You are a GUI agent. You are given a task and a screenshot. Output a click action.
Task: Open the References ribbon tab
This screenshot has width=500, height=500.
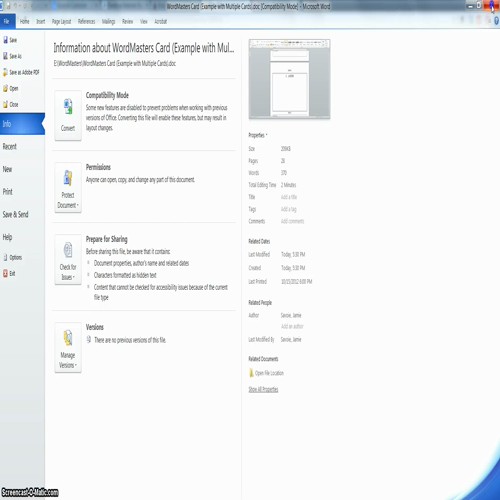pyautogui.click(x=86, y=21)
